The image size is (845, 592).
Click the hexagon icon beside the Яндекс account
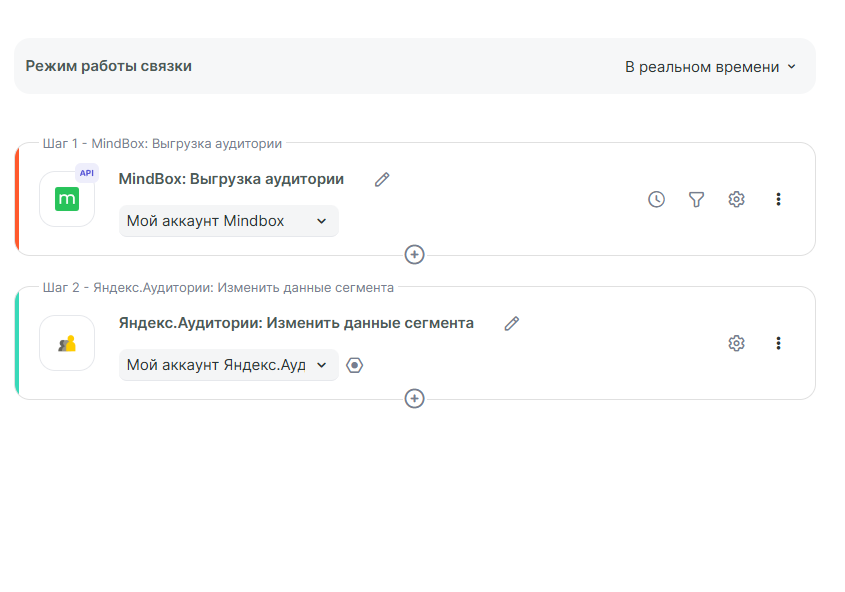click(354, 365)
